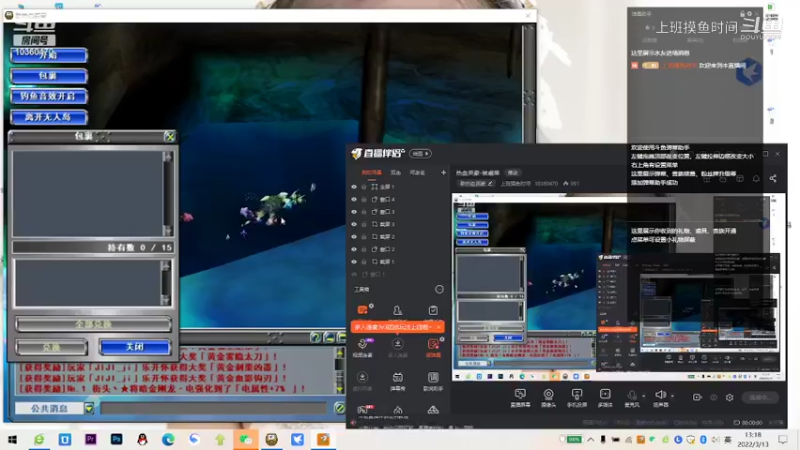Open the Windows Start menu
Screen dimensions: 800x450
[12, 439]
